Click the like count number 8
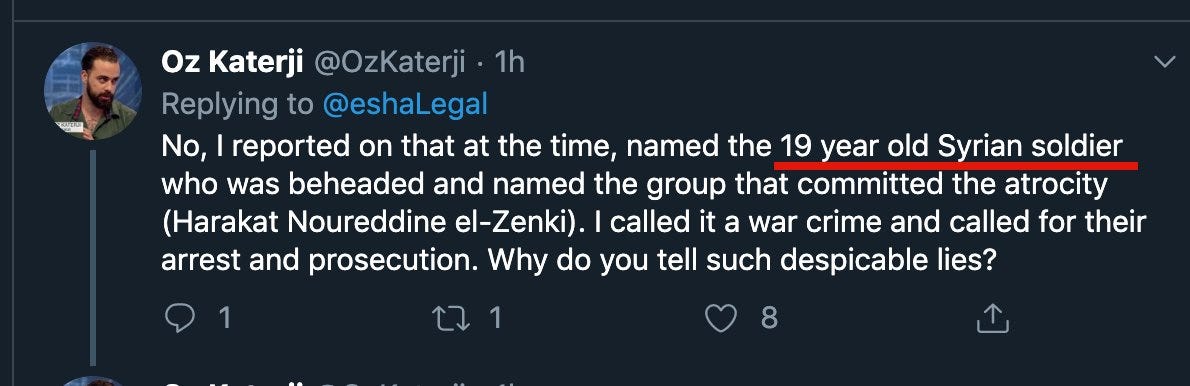 [769, 319]
